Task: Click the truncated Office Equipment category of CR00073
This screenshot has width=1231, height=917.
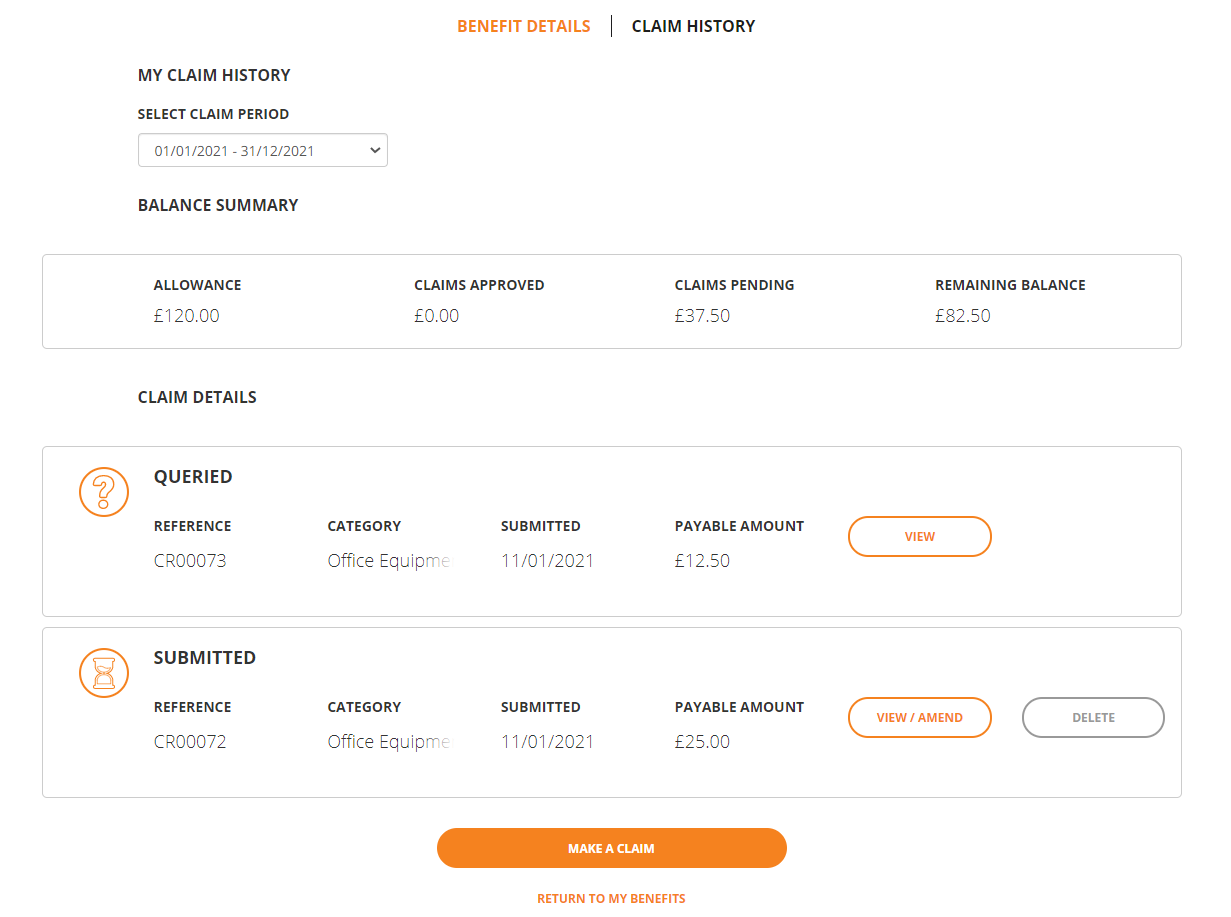Action: tap(389, 561)
